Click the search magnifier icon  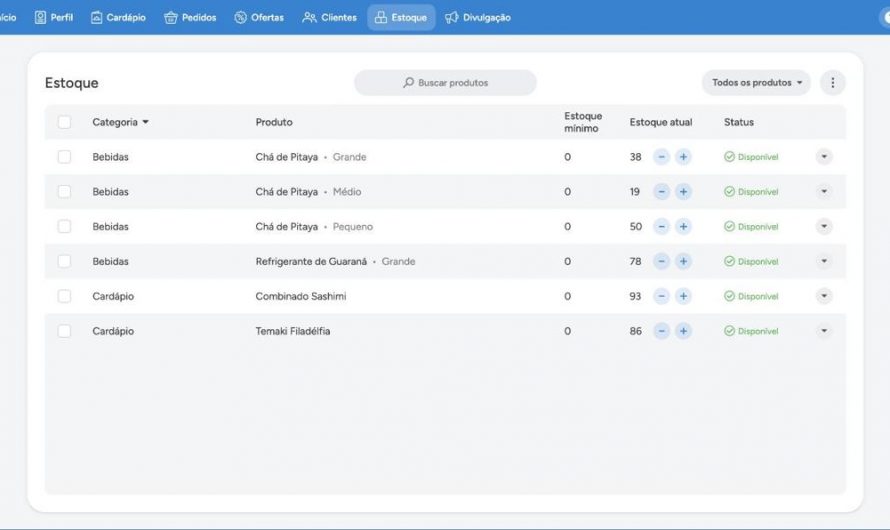coord(408,83)
